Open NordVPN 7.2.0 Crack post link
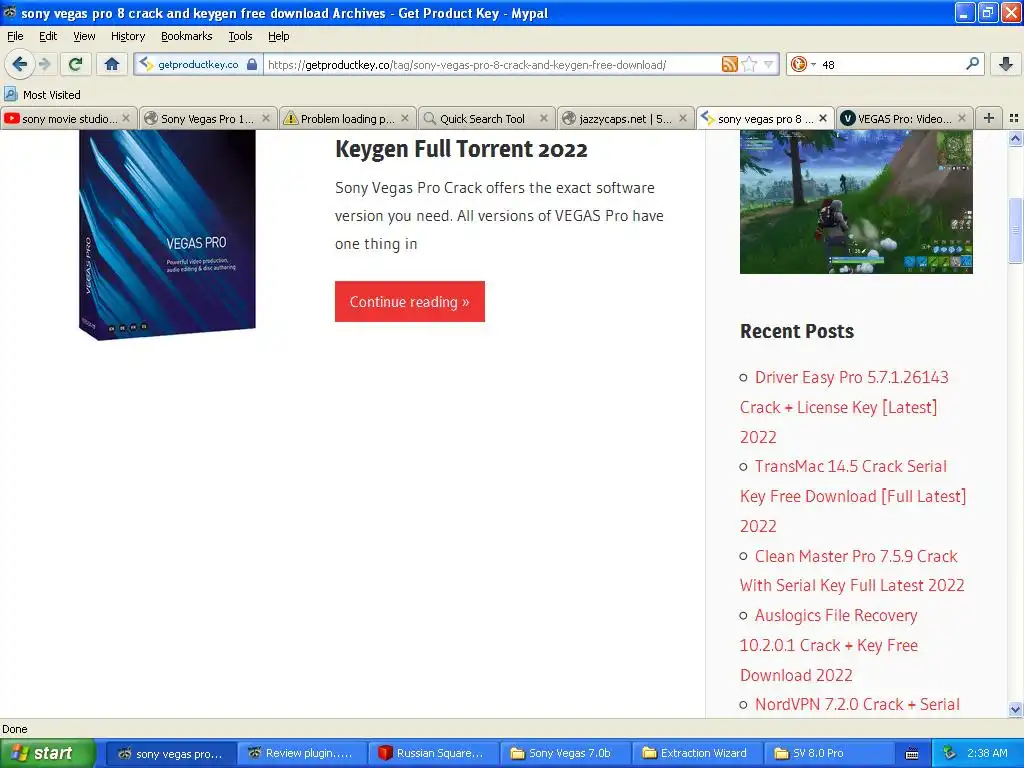 click(x=857, y=704)
